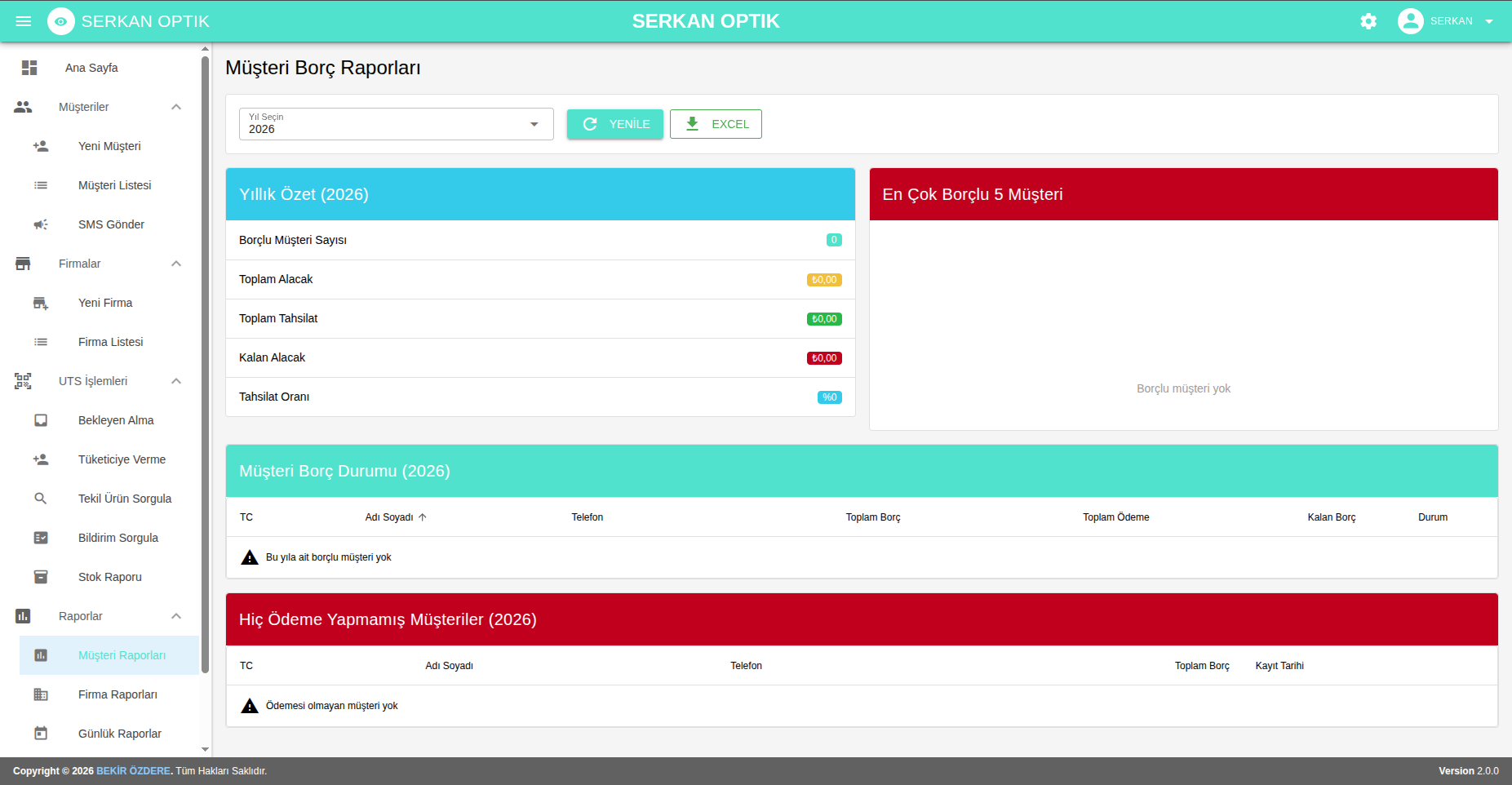Collapse the UTS İşlemleri section chevron
The height and width of the screenshot is (785, 1512).
tap(176, 381)
